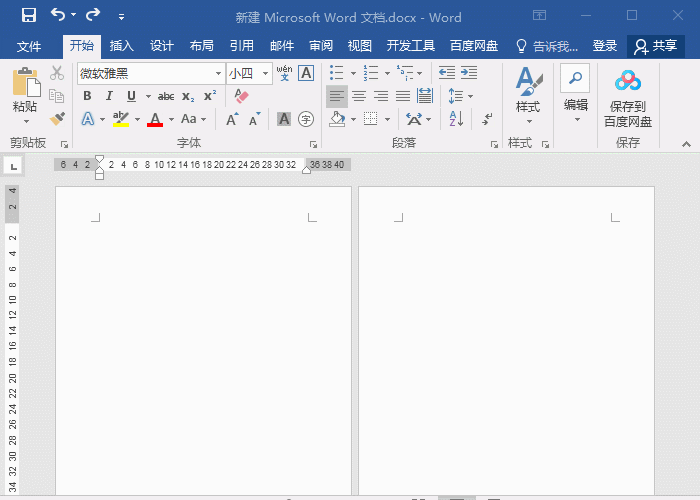Click the 共享 share button
The width and height of the screenshot is (700, 500).
(x=655, y=46)
